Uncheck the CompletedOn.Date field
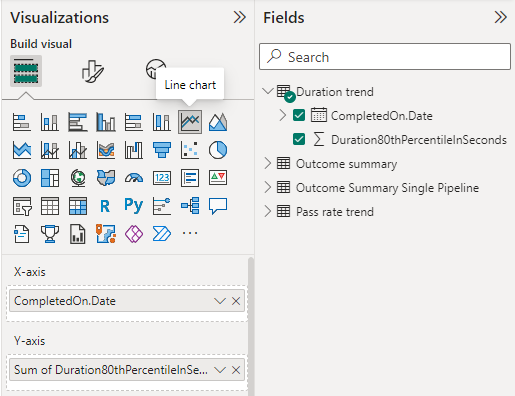 (299, 115)
